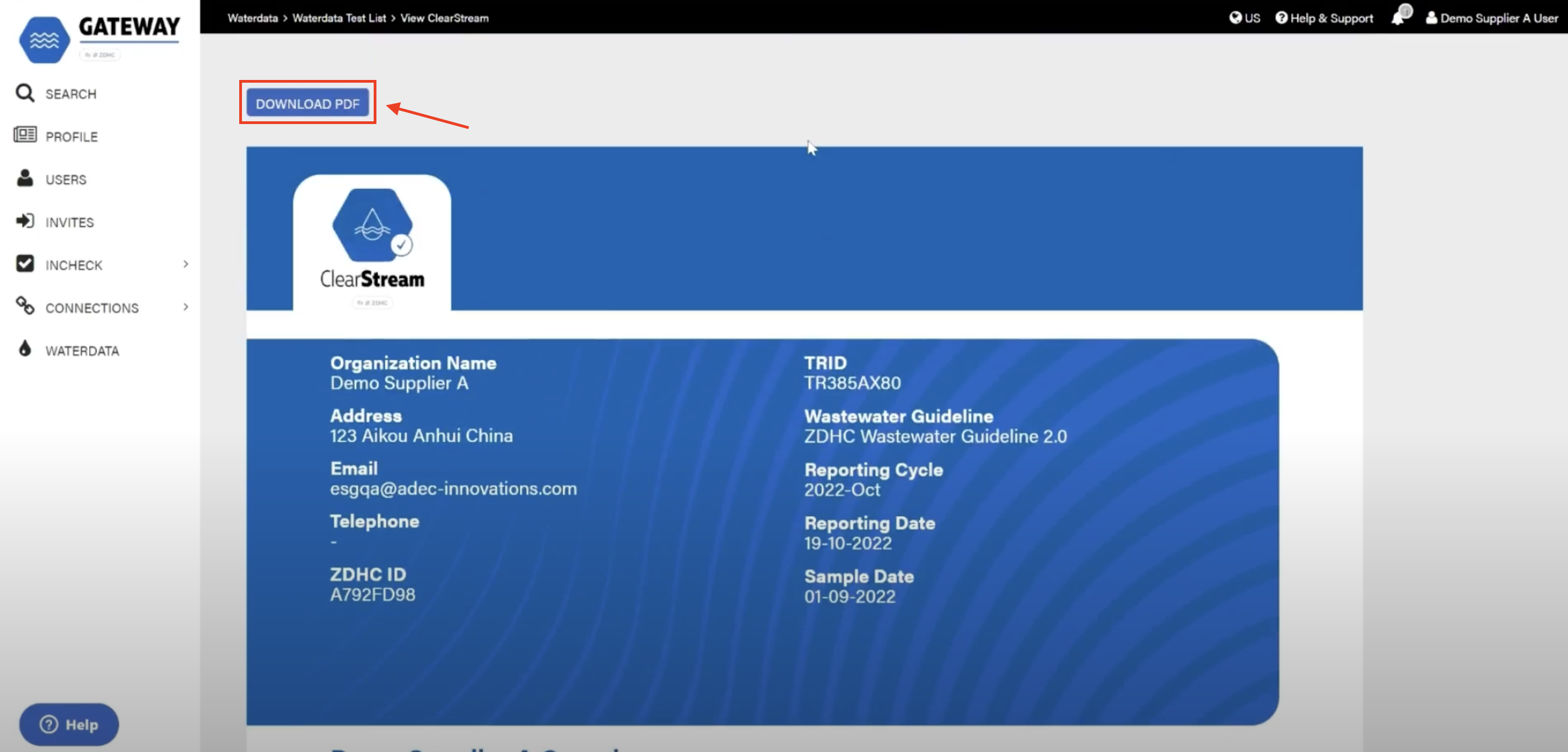Click organization name Demo Supplier A
The image size is (1568, 752).
[400, 383]
